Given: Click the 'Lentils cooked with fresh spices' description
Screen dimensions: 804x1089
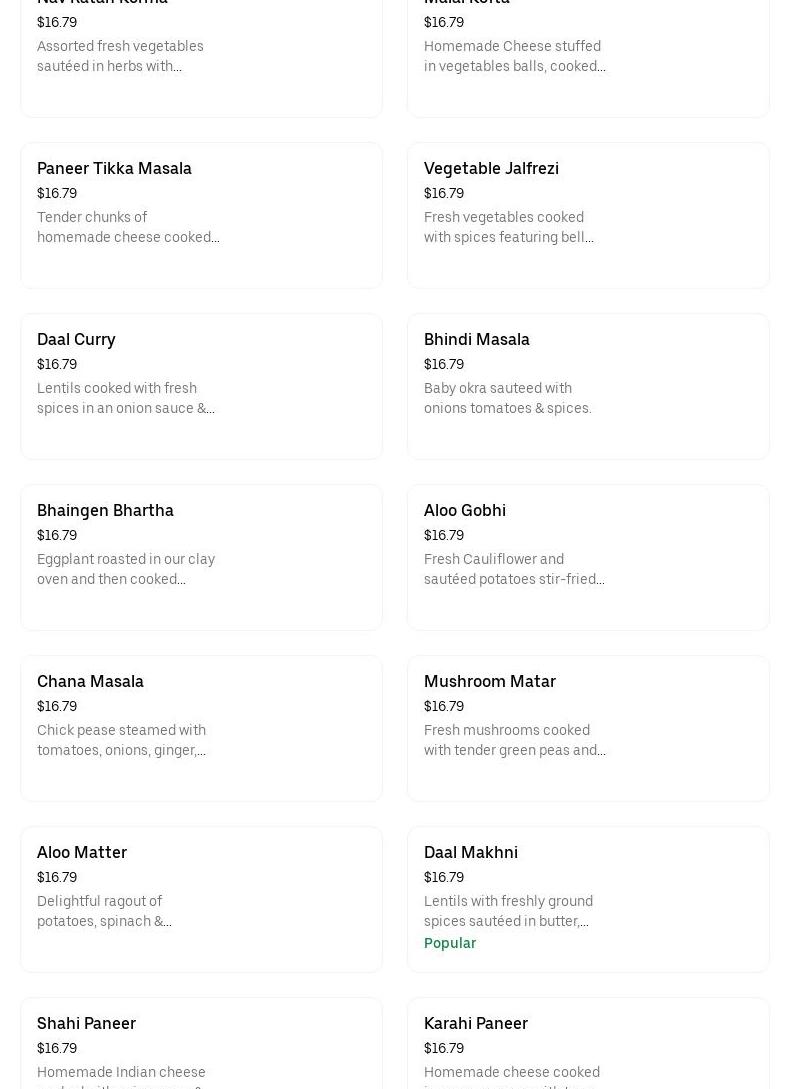Looking at the screenshot, I should pyautogui.click(x=125, y=398).
